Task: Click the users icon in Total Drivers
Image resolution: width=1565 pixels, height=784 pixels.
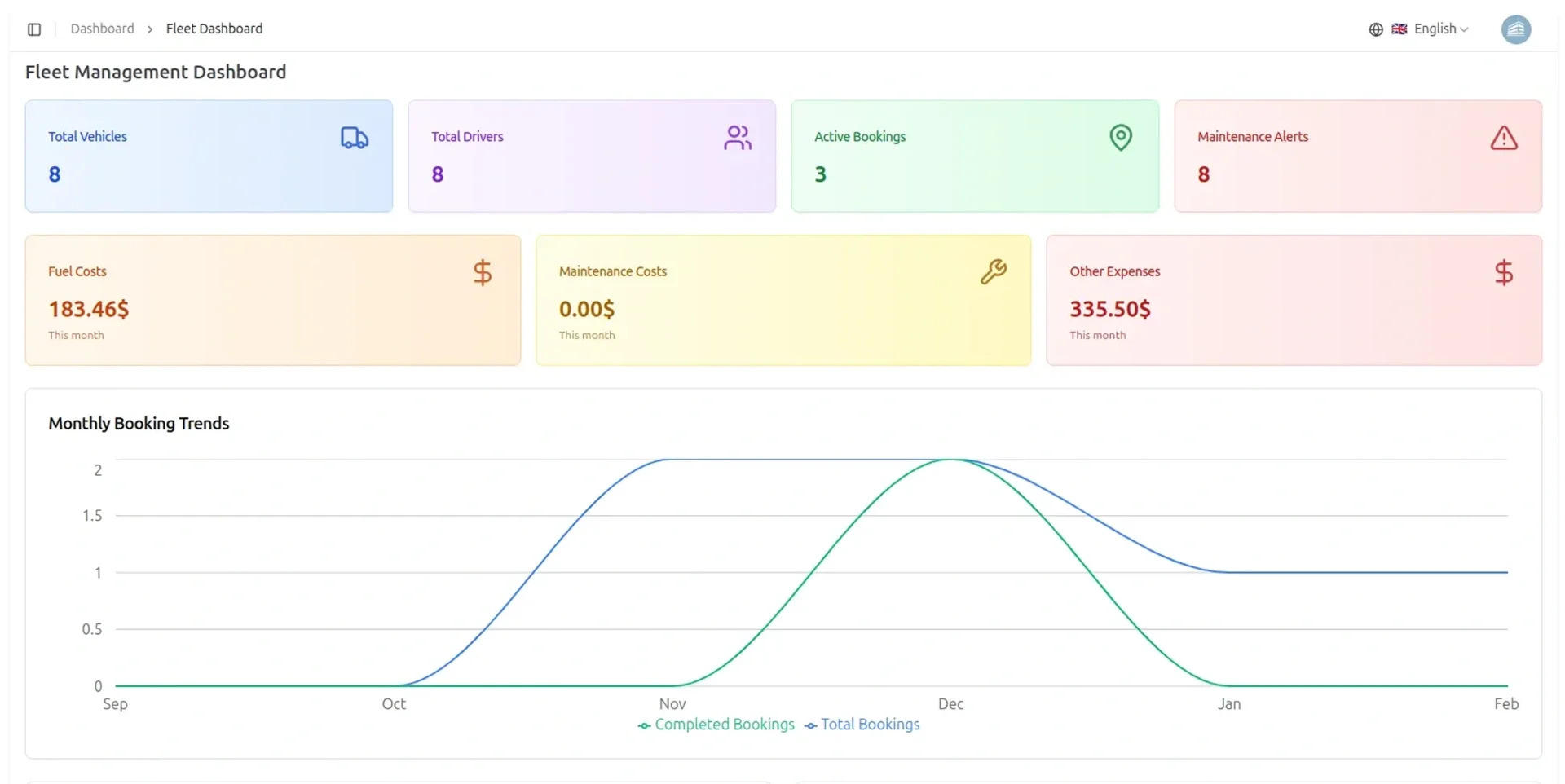Action: pos(738,138)
